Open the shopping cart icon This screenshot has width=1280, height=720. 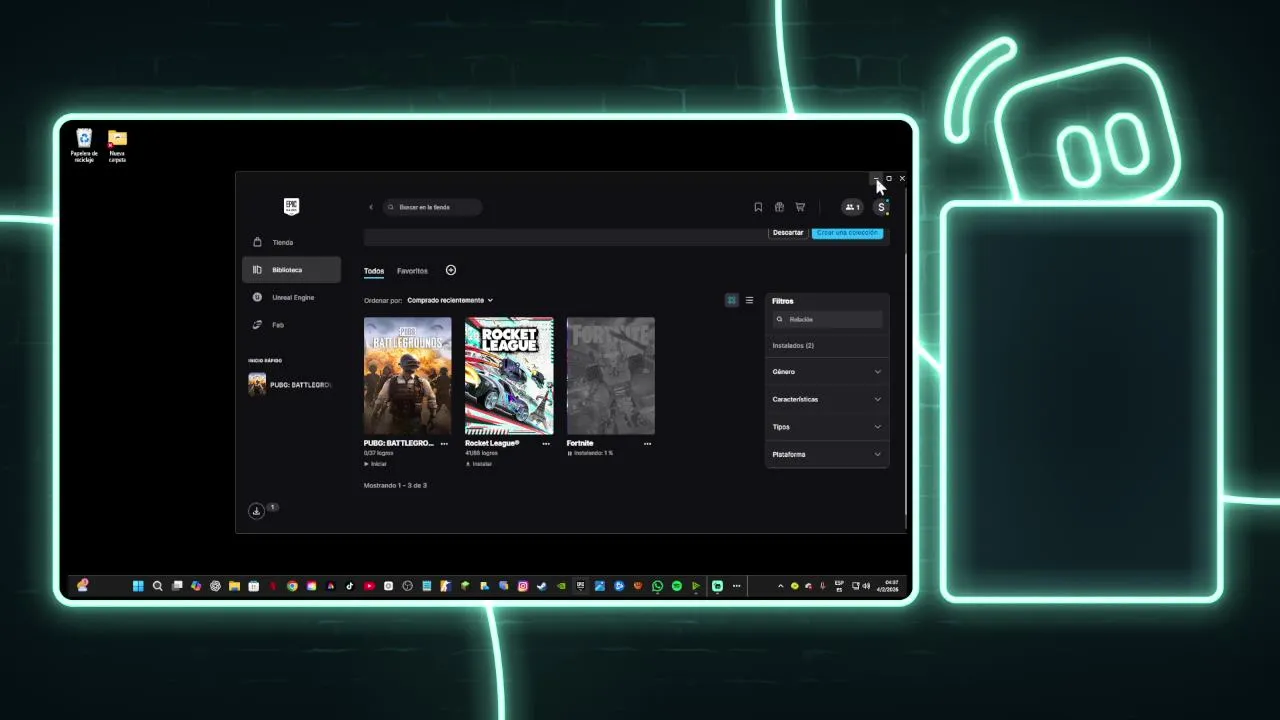coord(800,207)
